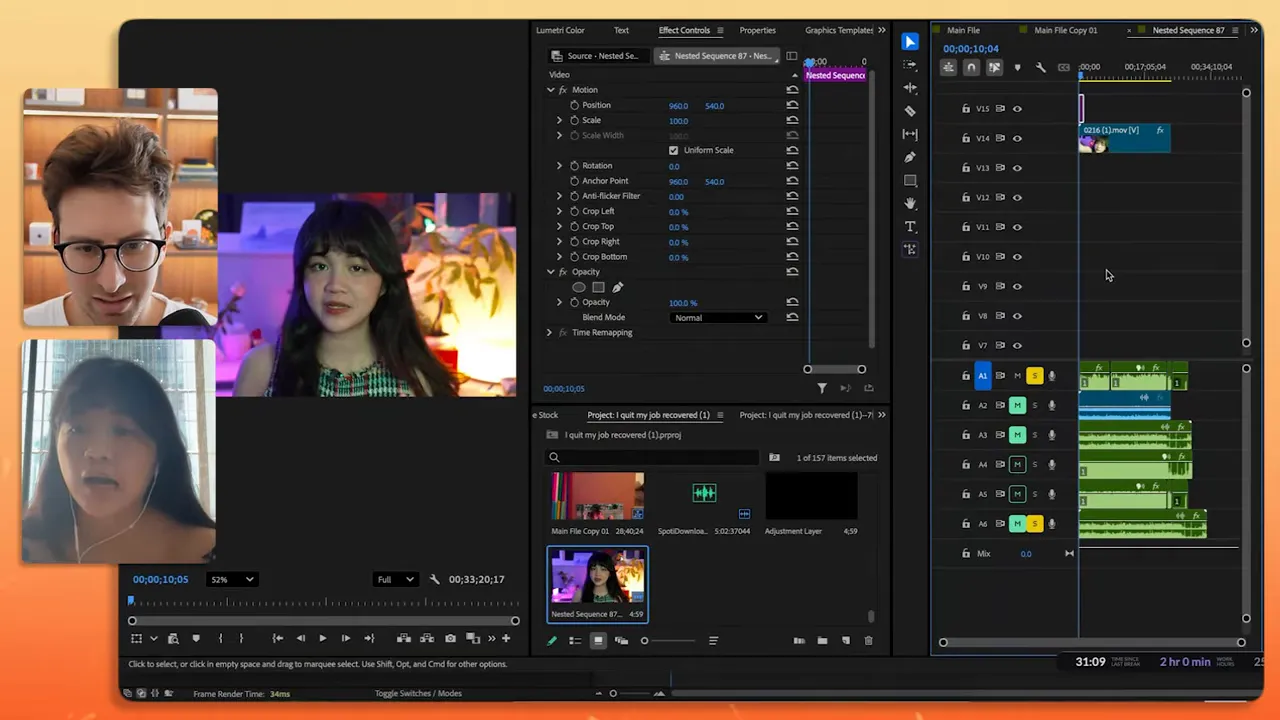This screenshot has height=720, width=1280.
Task: Delete selected item with trash icon
Action: click(868, 640)
